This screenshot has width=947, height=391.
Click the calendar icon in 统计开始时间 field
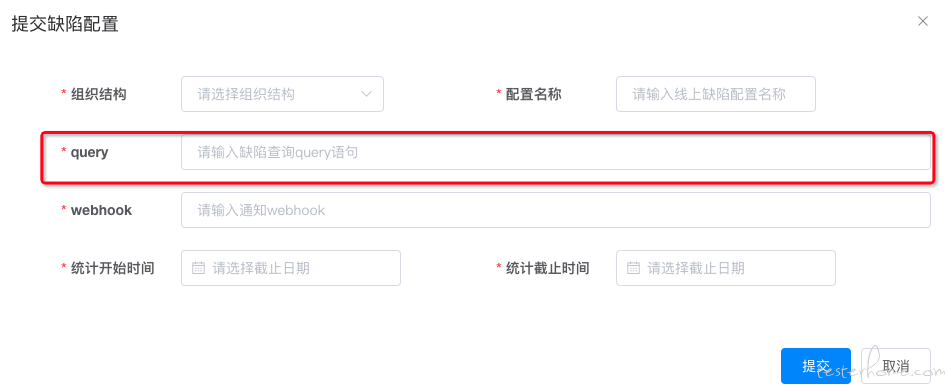click(198, 268)
